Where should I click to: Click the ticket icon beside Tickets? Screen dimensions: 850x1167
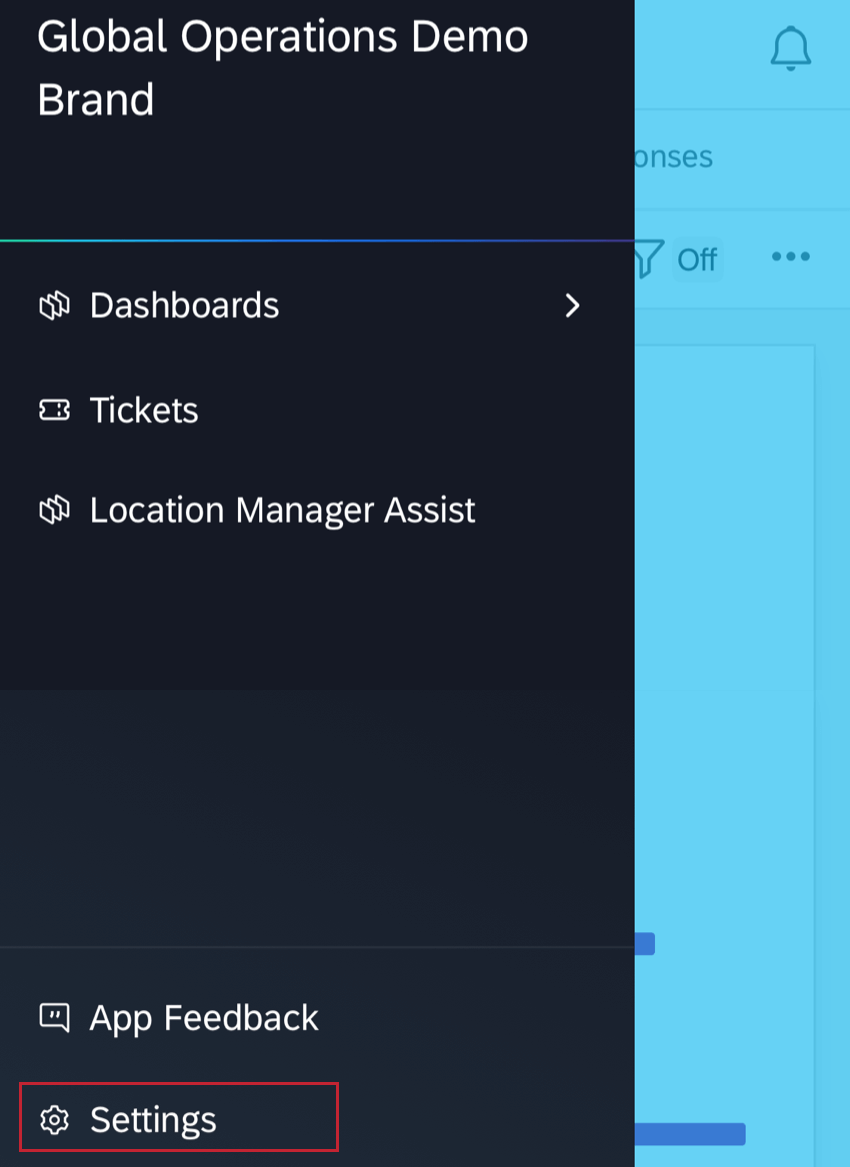56,410
